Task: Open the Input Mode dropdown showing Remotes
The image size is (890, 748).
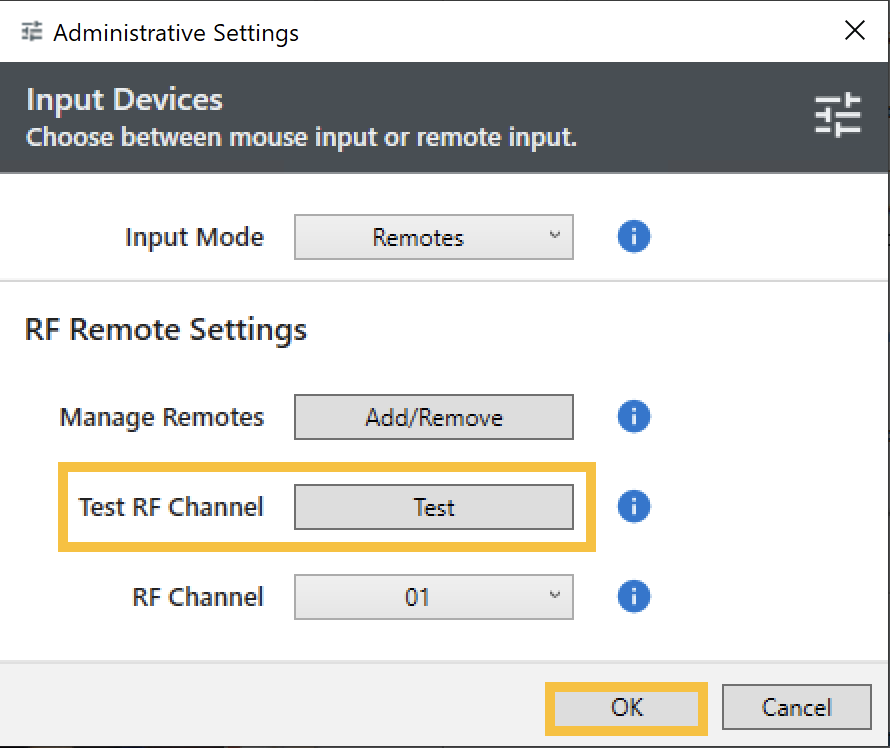Action: 433,238
